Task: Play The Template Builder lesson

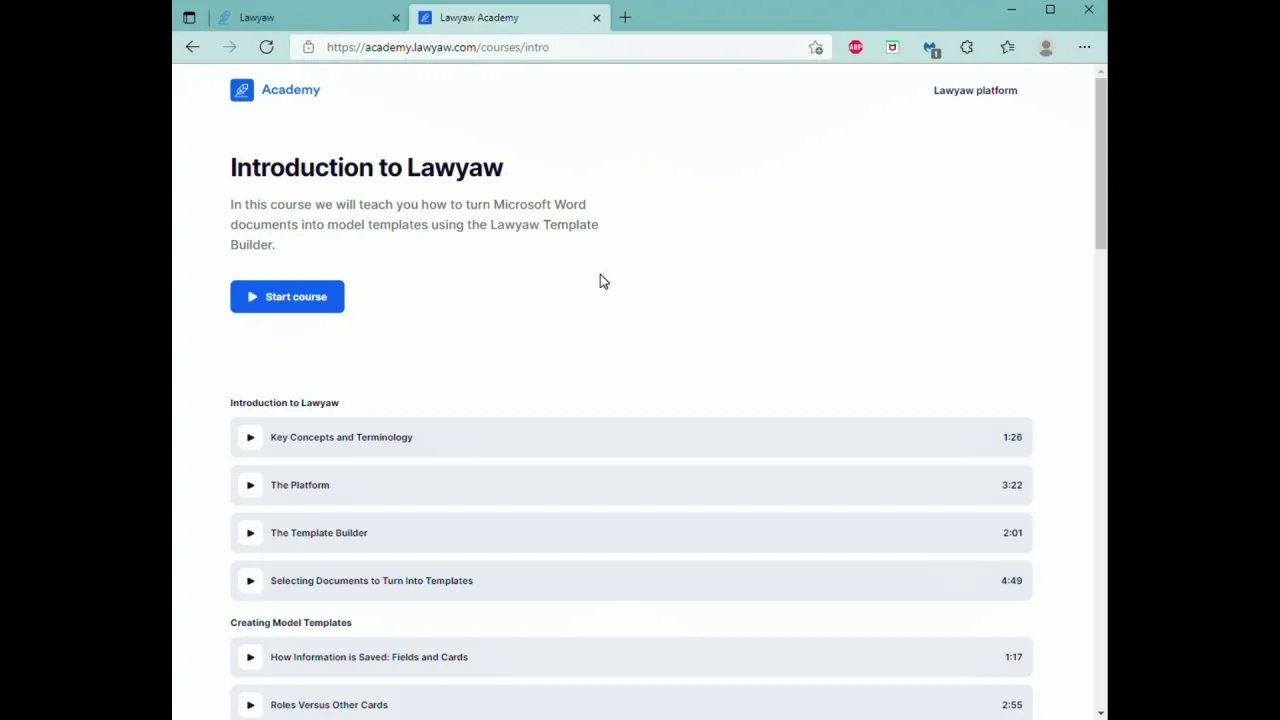Action: tap(250, 533)
